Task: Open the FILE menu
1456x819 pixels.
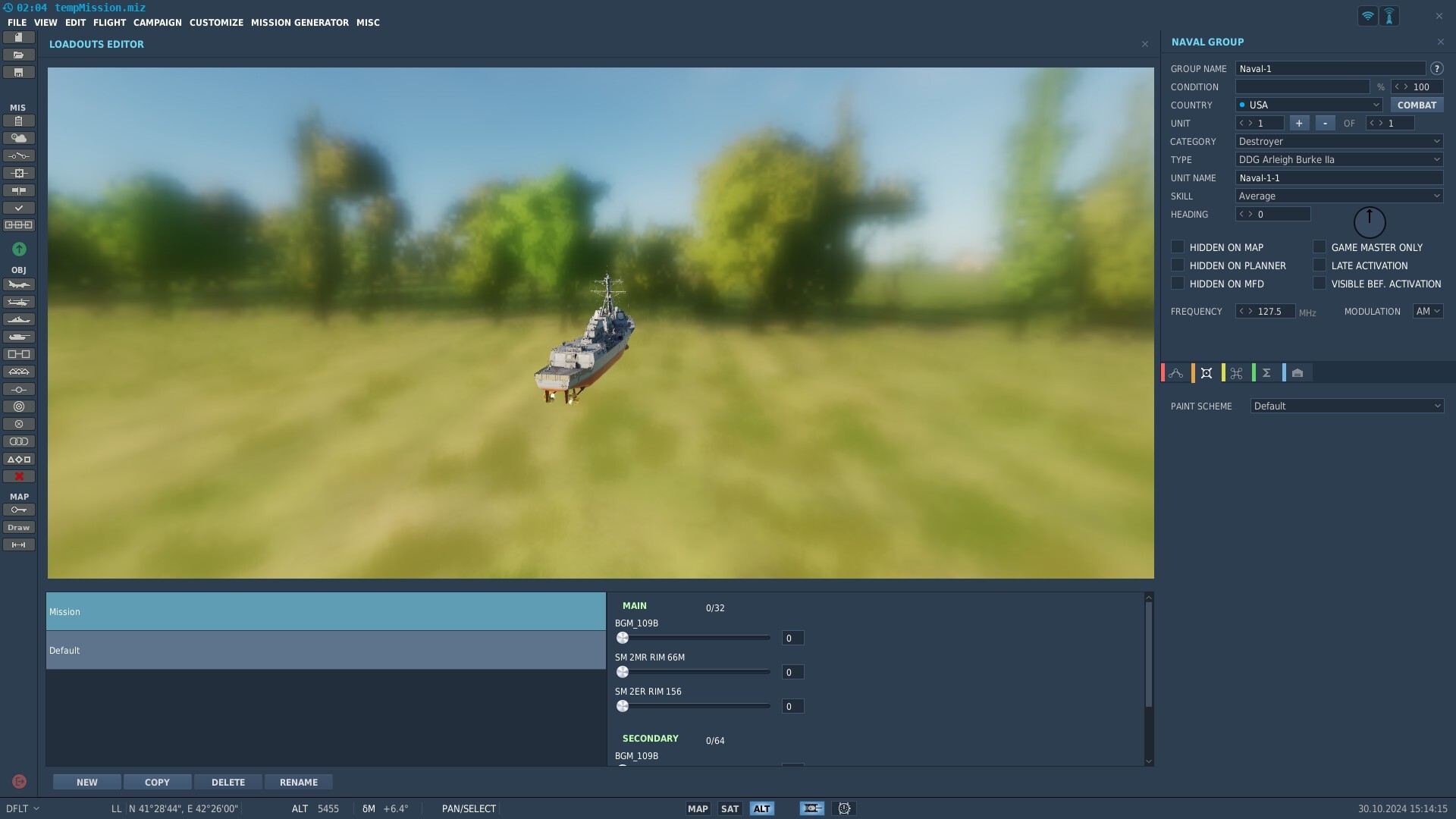Action: click(17, 23)
